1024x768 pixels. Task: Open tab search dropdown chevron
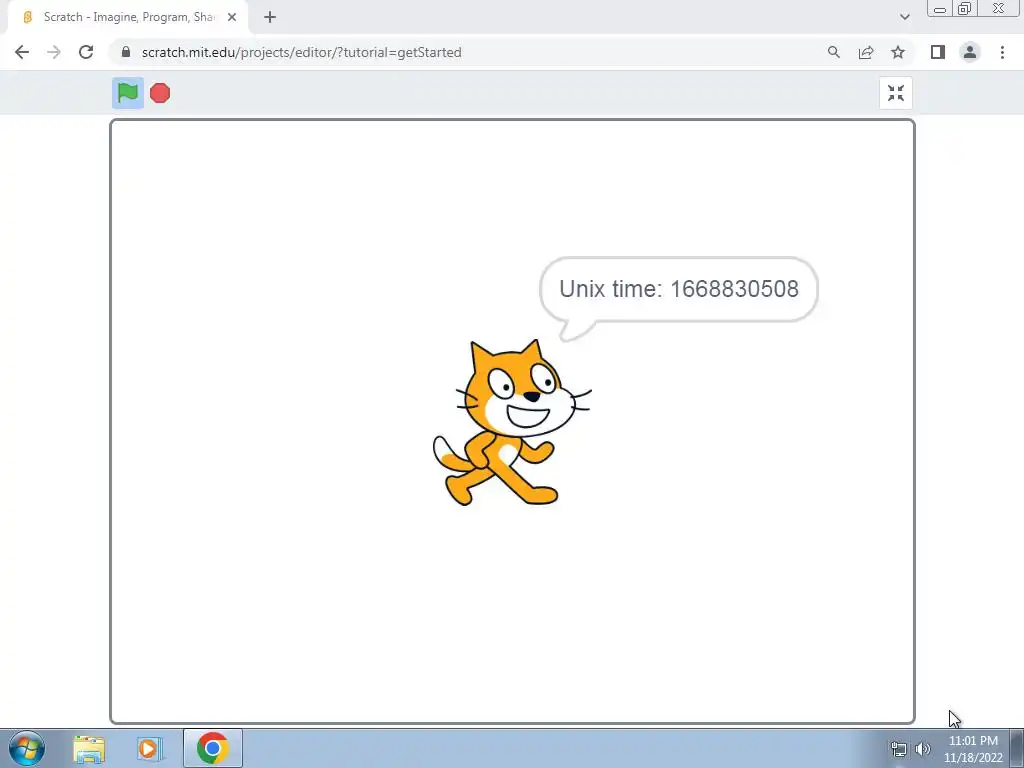point(904,17)
